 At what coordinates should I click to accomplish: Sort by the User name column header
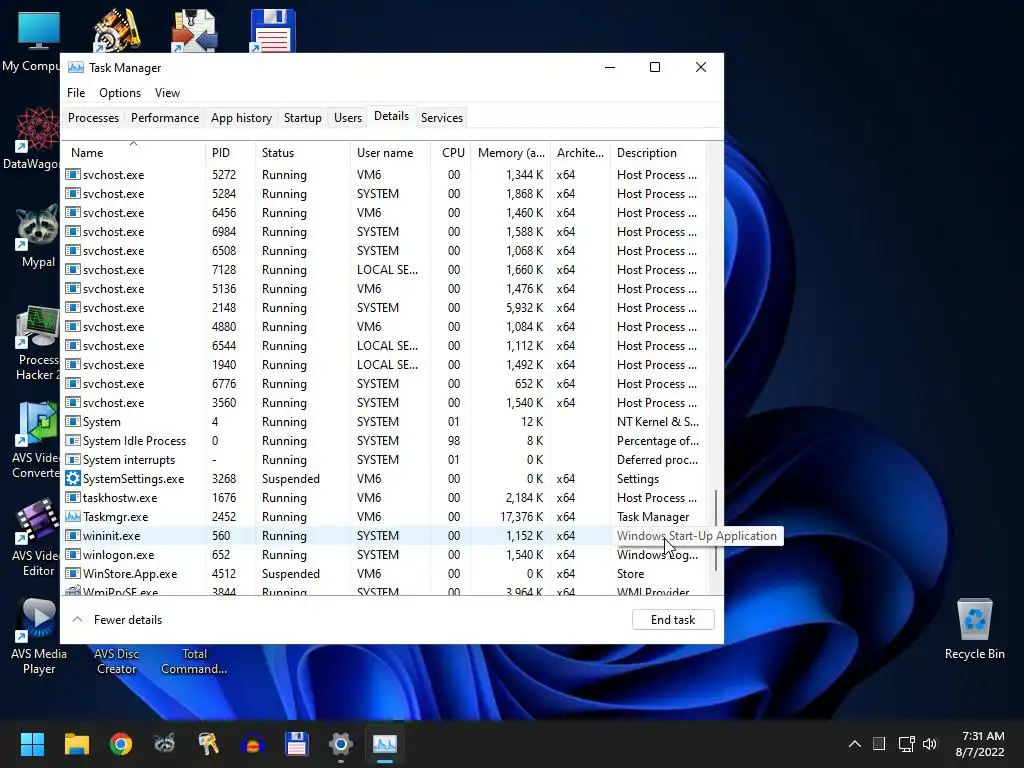(x=391, y=152)
